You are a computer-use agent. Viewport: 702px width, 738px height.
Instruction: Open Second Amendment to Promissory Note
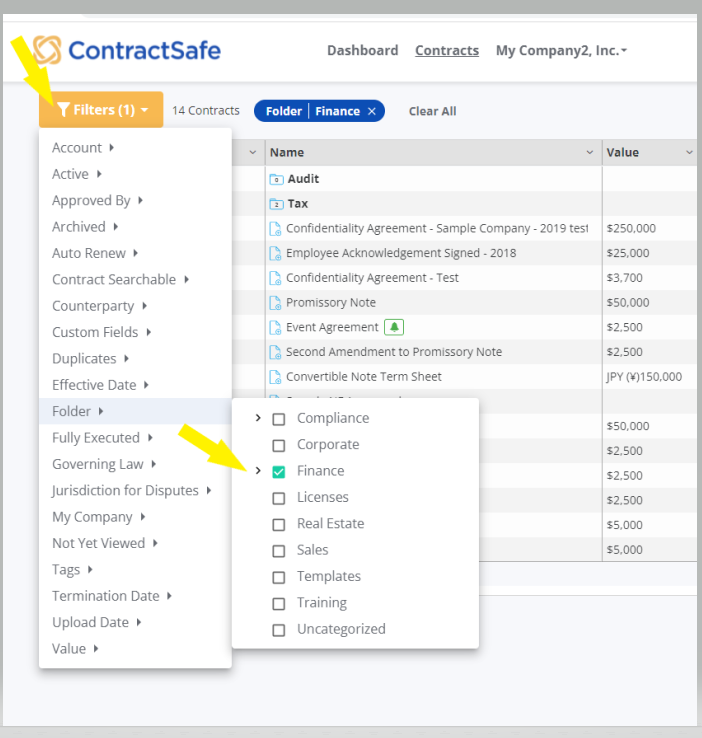click(394, 352)
